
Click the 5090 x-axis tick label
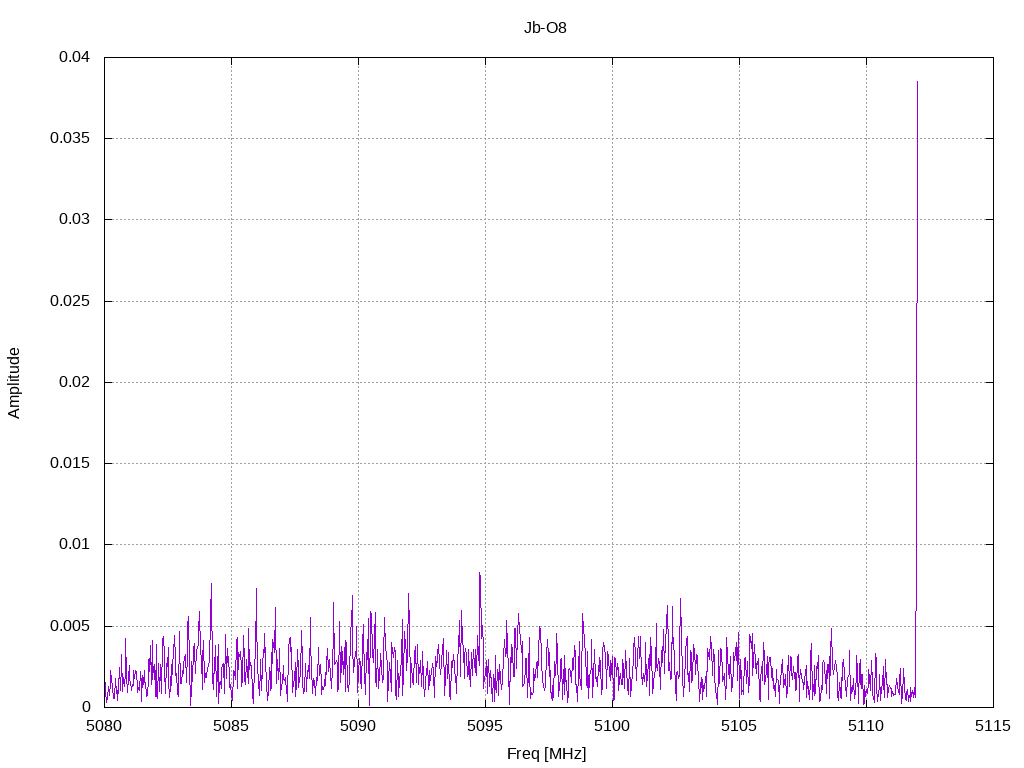pos(359,726)
